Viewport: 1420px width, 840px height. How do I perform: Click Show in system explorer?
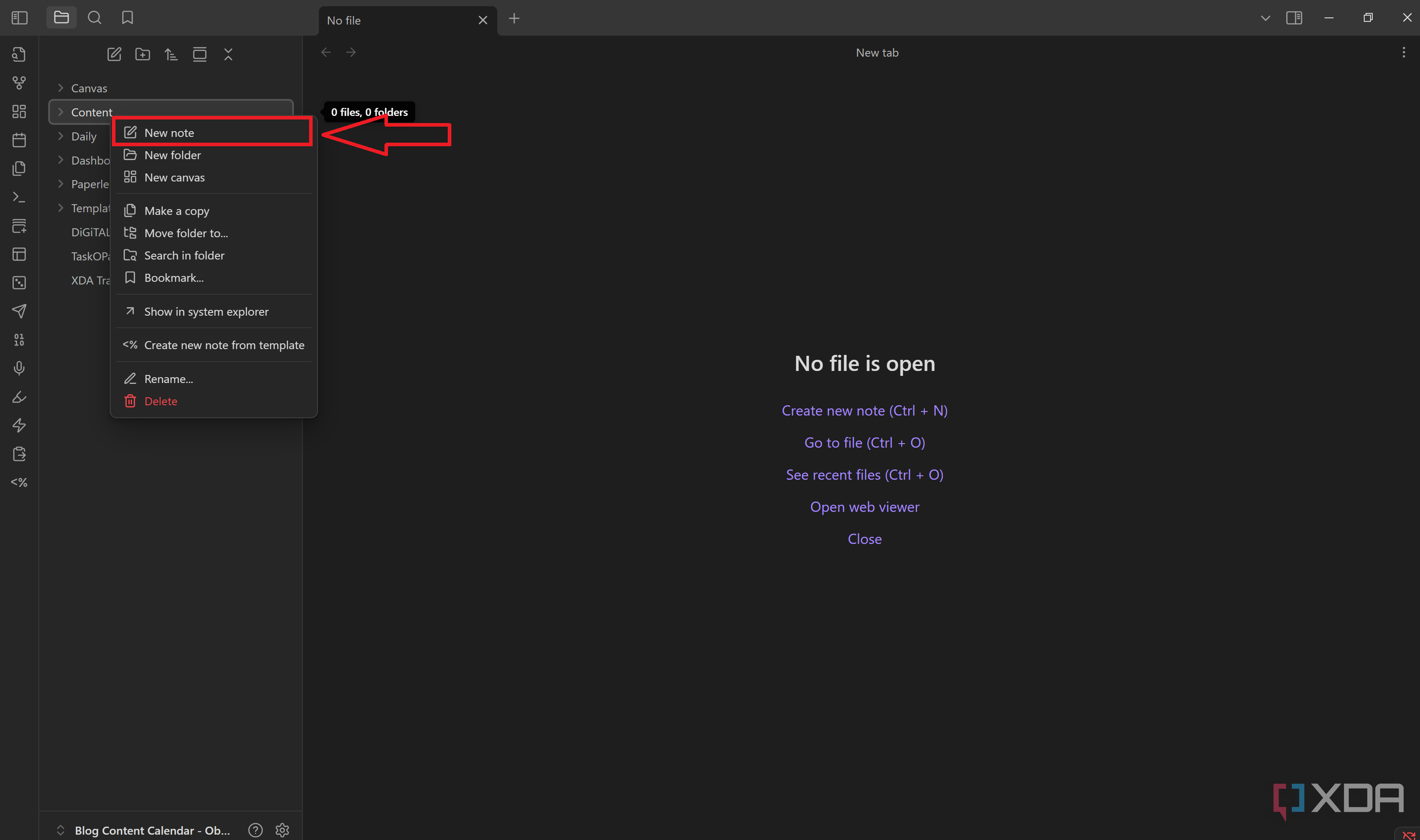pyautogui.click(x=214, y=311)
